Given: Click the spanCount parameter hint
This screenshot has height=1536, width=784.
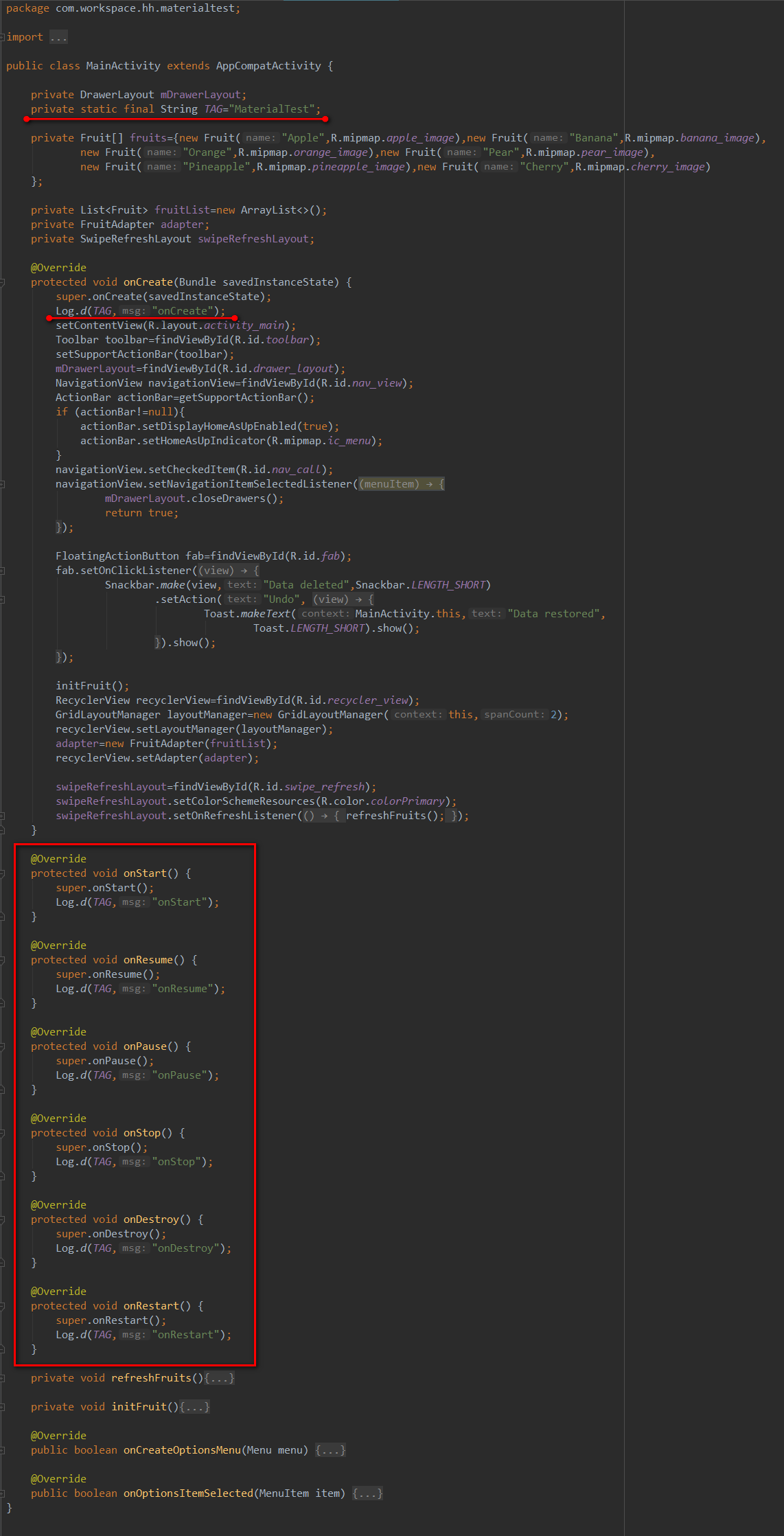Looking at the screenshot, I should (514, 715).
